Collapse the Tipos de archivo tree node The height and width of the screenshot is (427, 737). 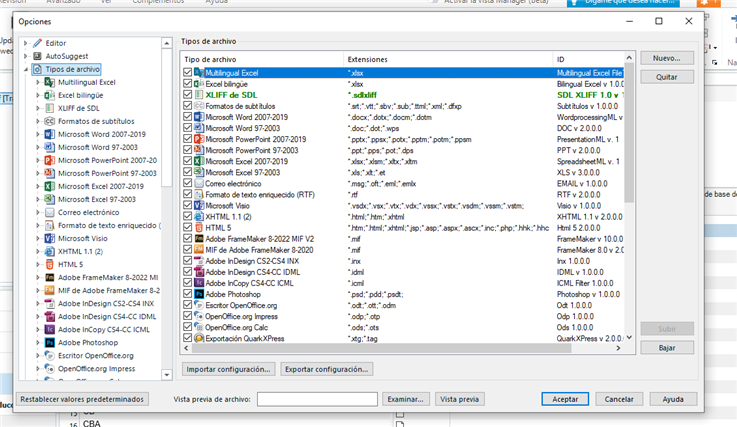(x=26, y=70)
